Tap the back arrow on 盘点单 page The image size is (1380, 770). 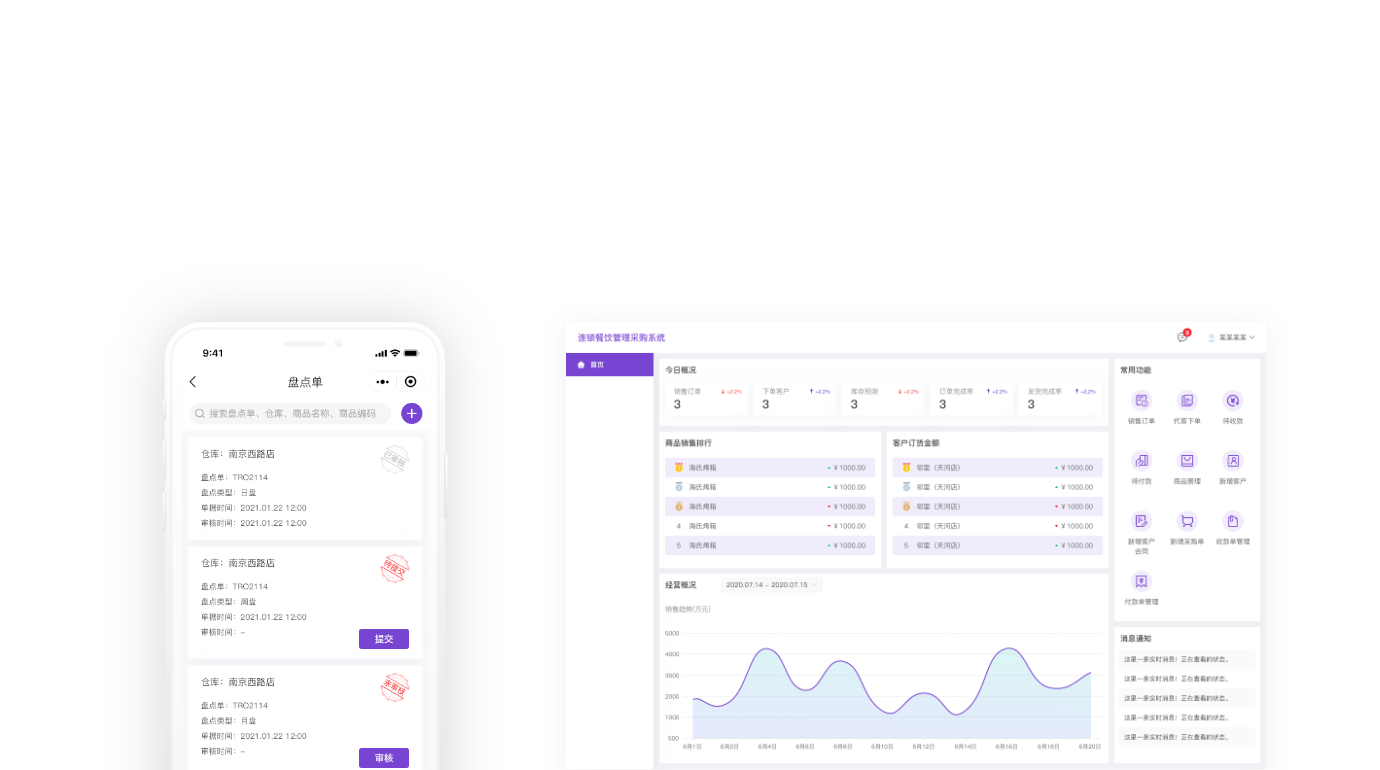coord(193,382)
